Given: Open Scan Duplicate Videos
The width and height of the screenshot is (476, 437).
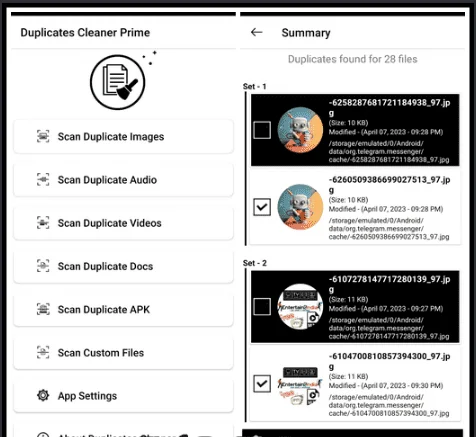Looking at the screenshot, I should 123,223.
